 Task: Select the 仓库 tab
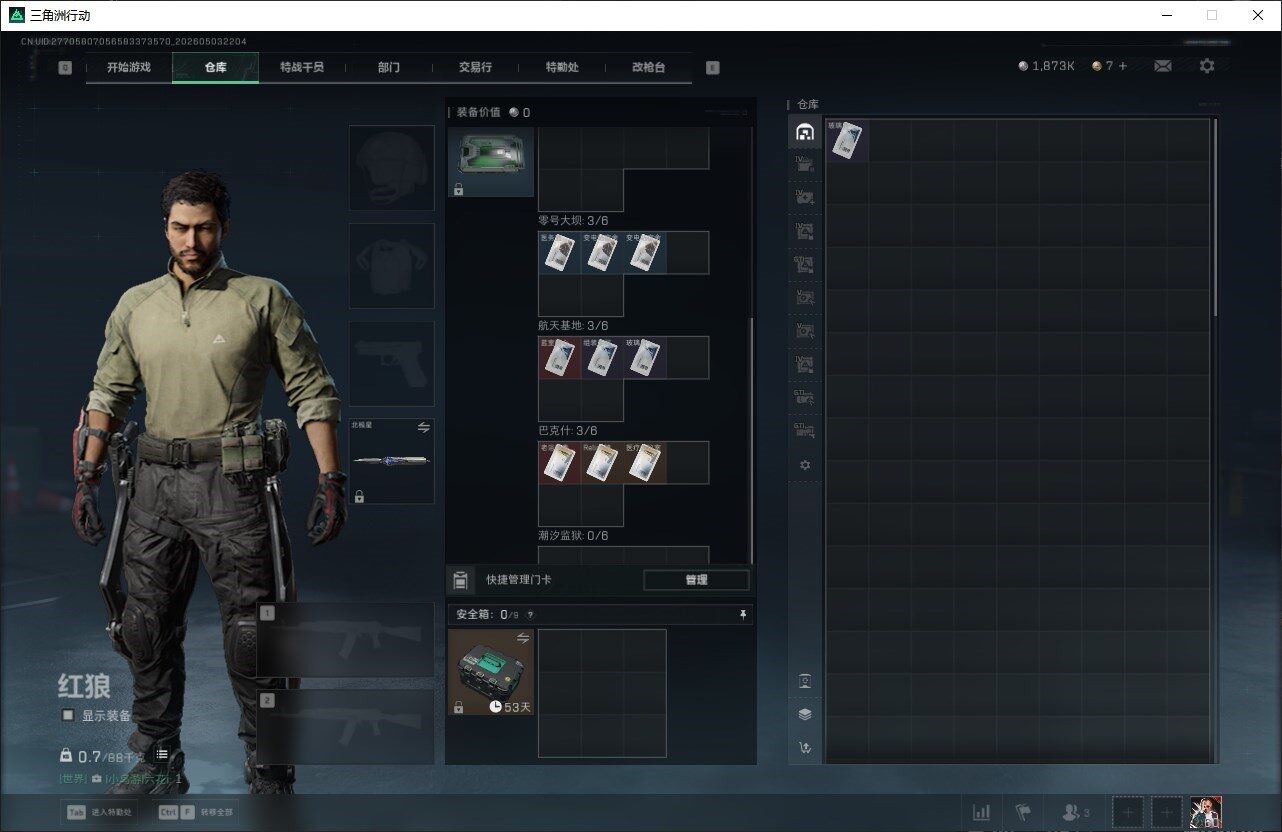tap(216, 67)
